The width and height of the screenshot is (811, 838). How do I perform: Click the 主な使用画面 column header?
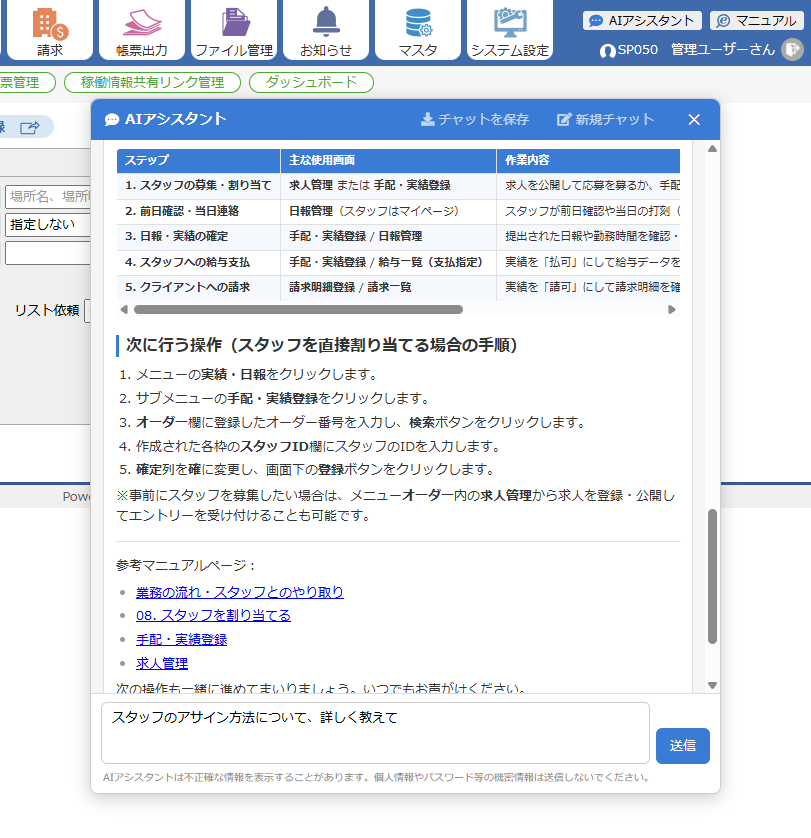coord(389,160)
